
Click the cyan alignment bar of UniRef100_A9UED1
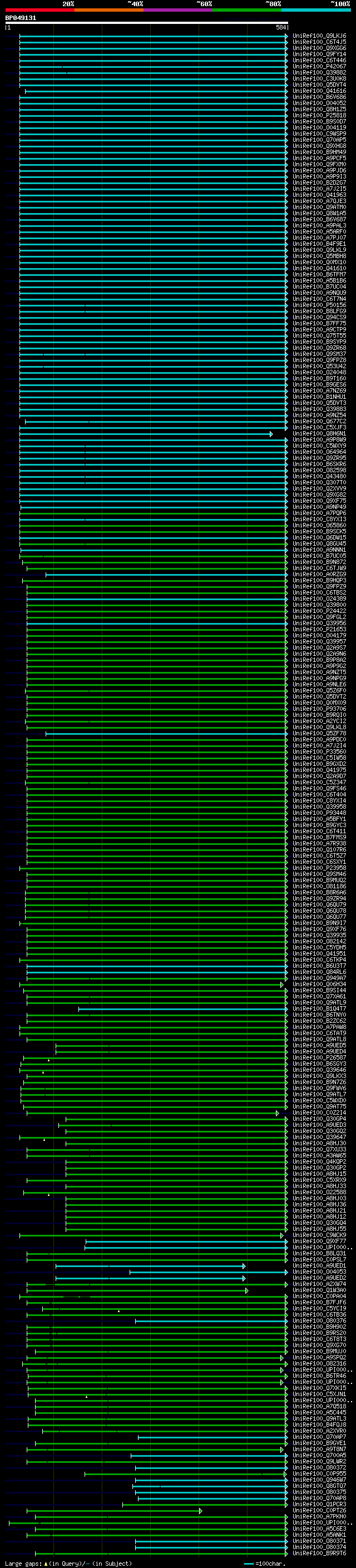(x=150, y=1265)
